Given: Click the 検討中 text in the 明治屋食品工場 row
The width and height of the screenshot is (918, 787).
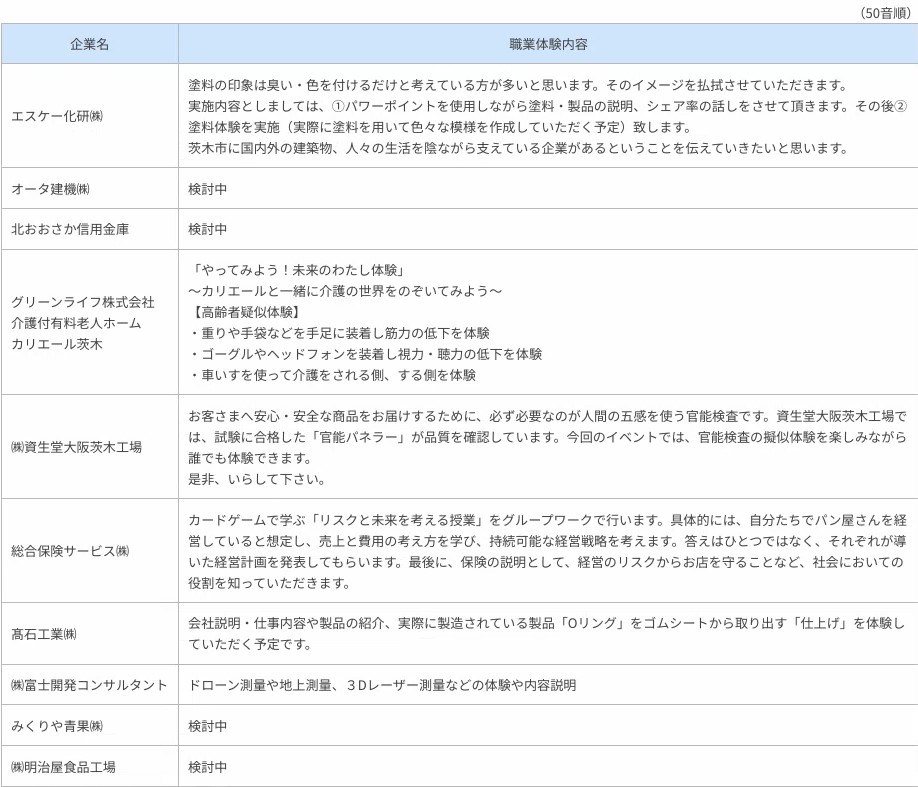Looking at the screenshot, I should [x=208, y=767].
